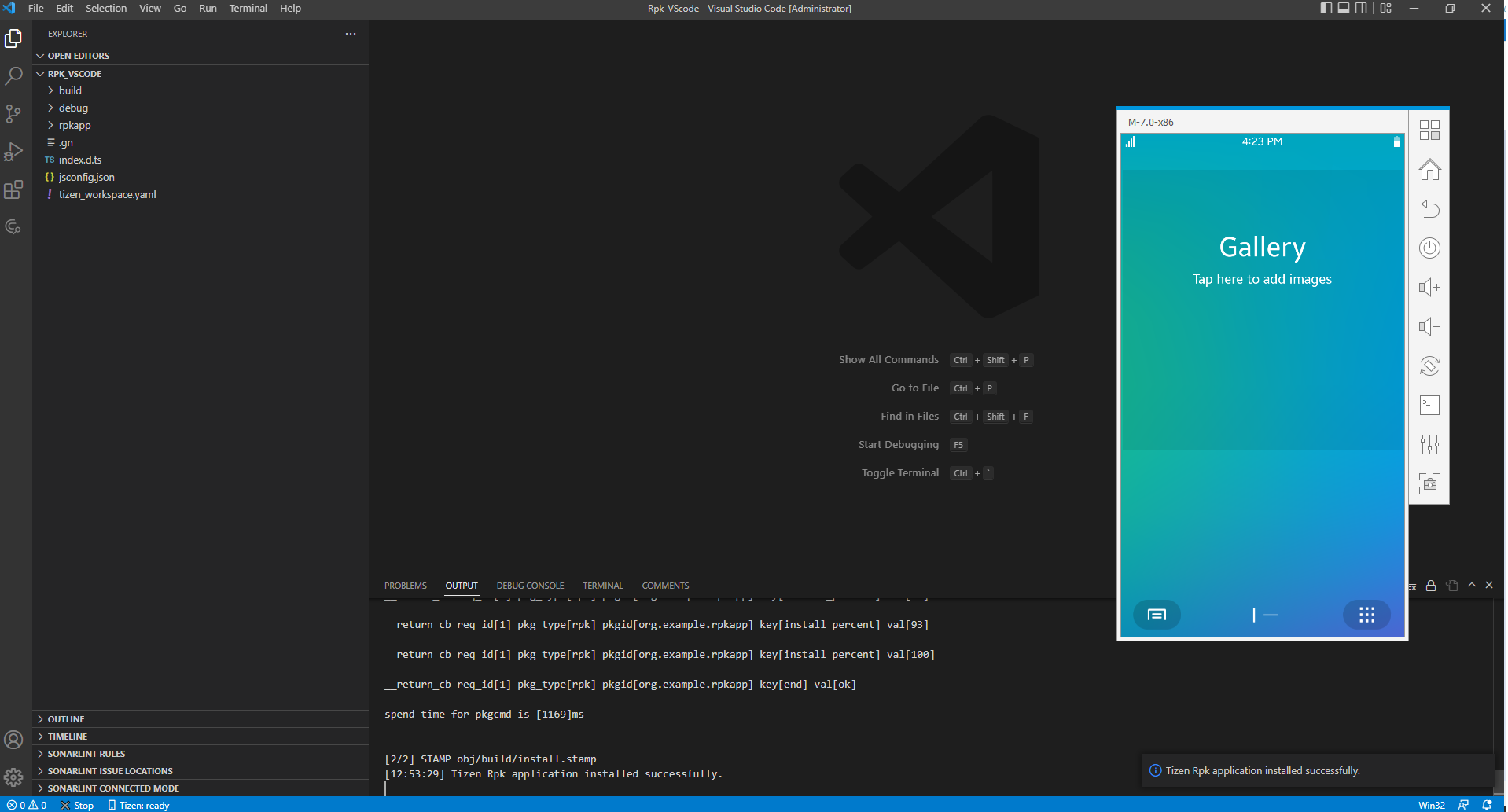Open tizen_workspace.yaml in the Explorer

[108, 194]
